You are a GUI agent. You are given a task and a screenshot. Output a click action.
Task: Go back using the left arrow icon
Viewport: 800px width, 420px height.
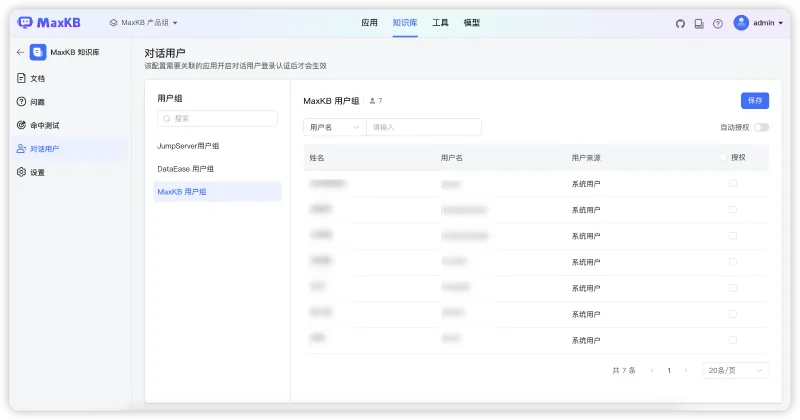20,52
